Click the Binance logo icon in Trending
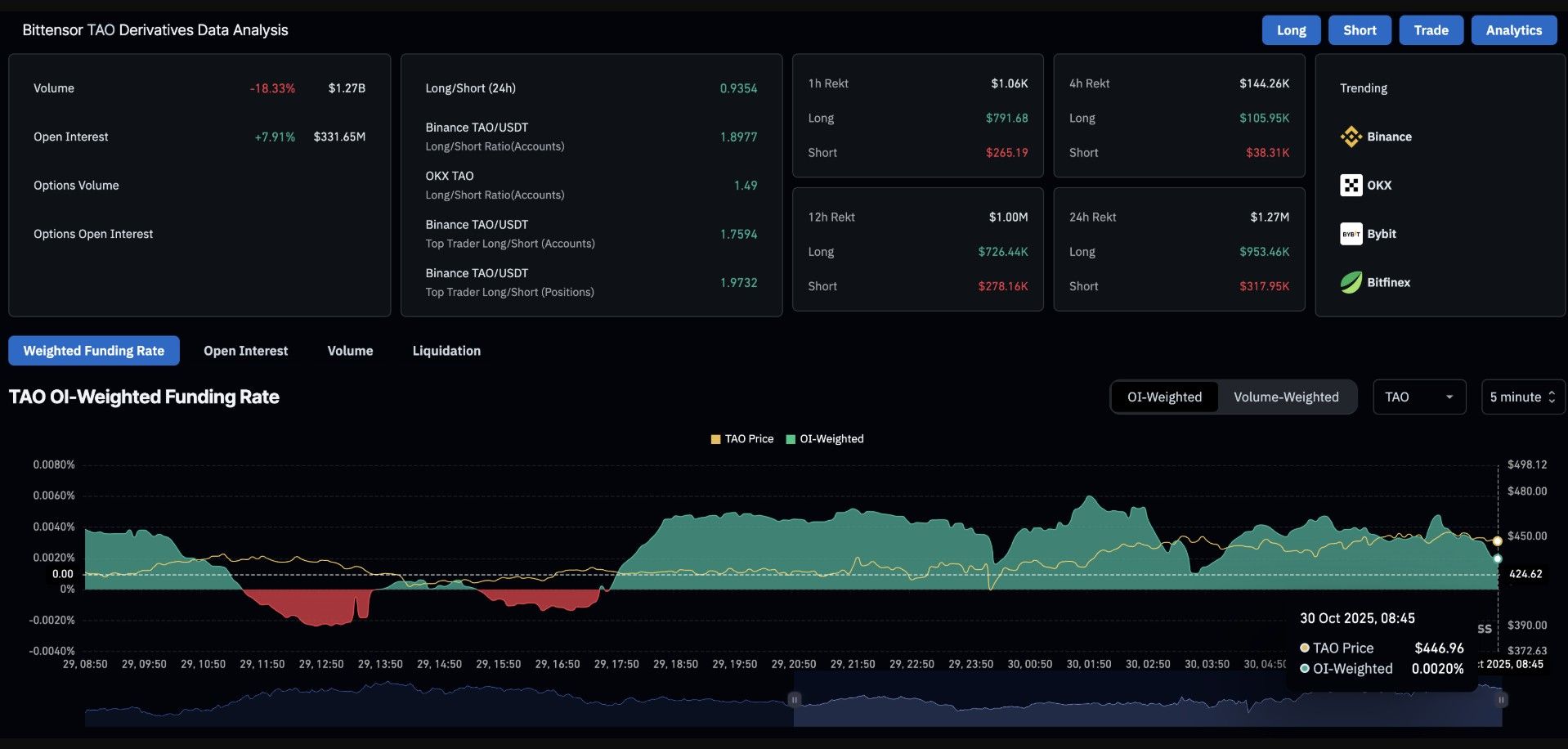Image resolution: width=1568 pixels, height=749 pixels. pyautogui.click(x=1351, y=137)
